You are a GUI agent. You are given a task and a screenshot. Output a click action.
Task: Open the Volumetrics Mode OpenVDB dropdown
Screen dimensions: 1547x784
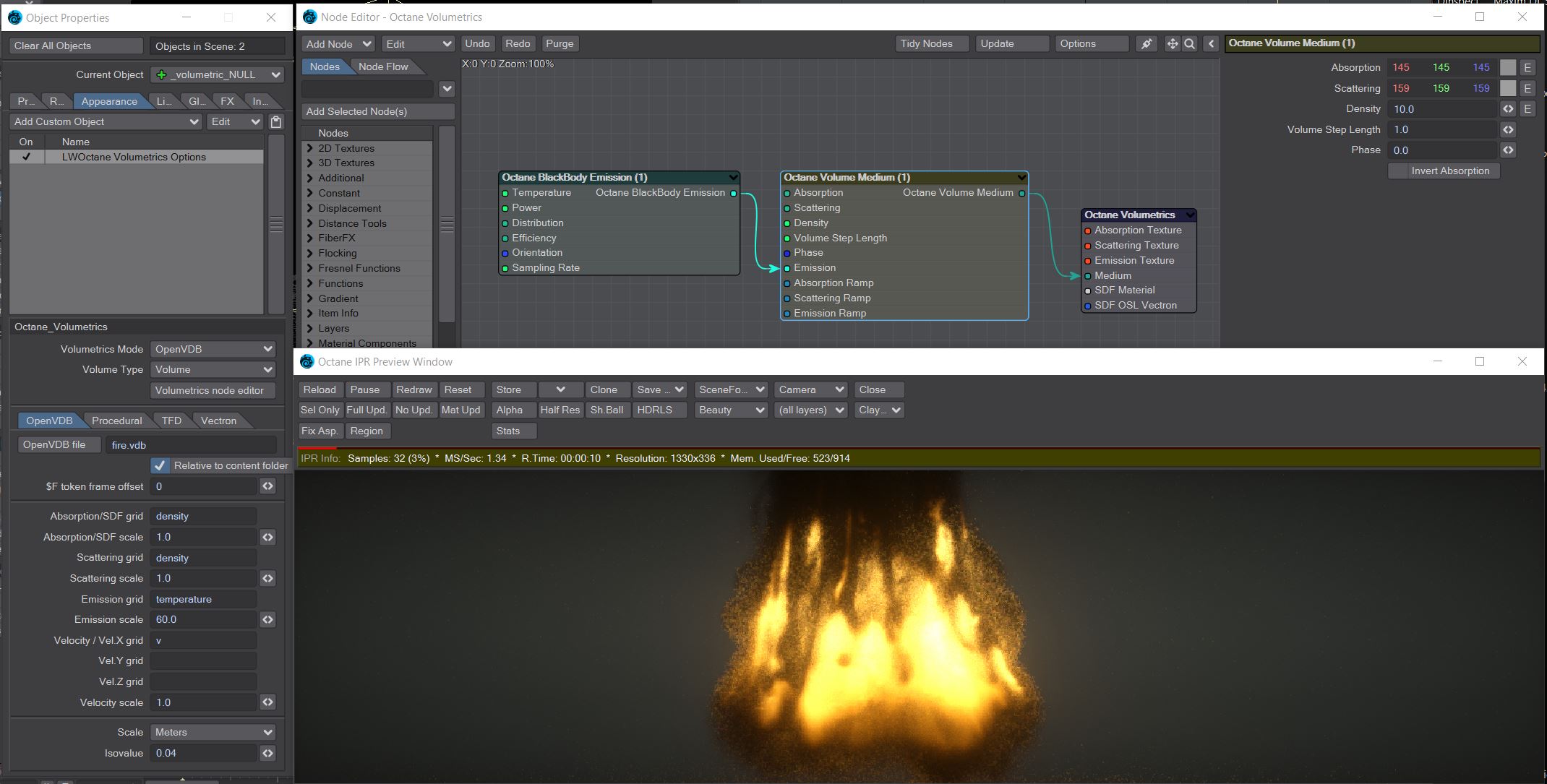click(213, 349)
